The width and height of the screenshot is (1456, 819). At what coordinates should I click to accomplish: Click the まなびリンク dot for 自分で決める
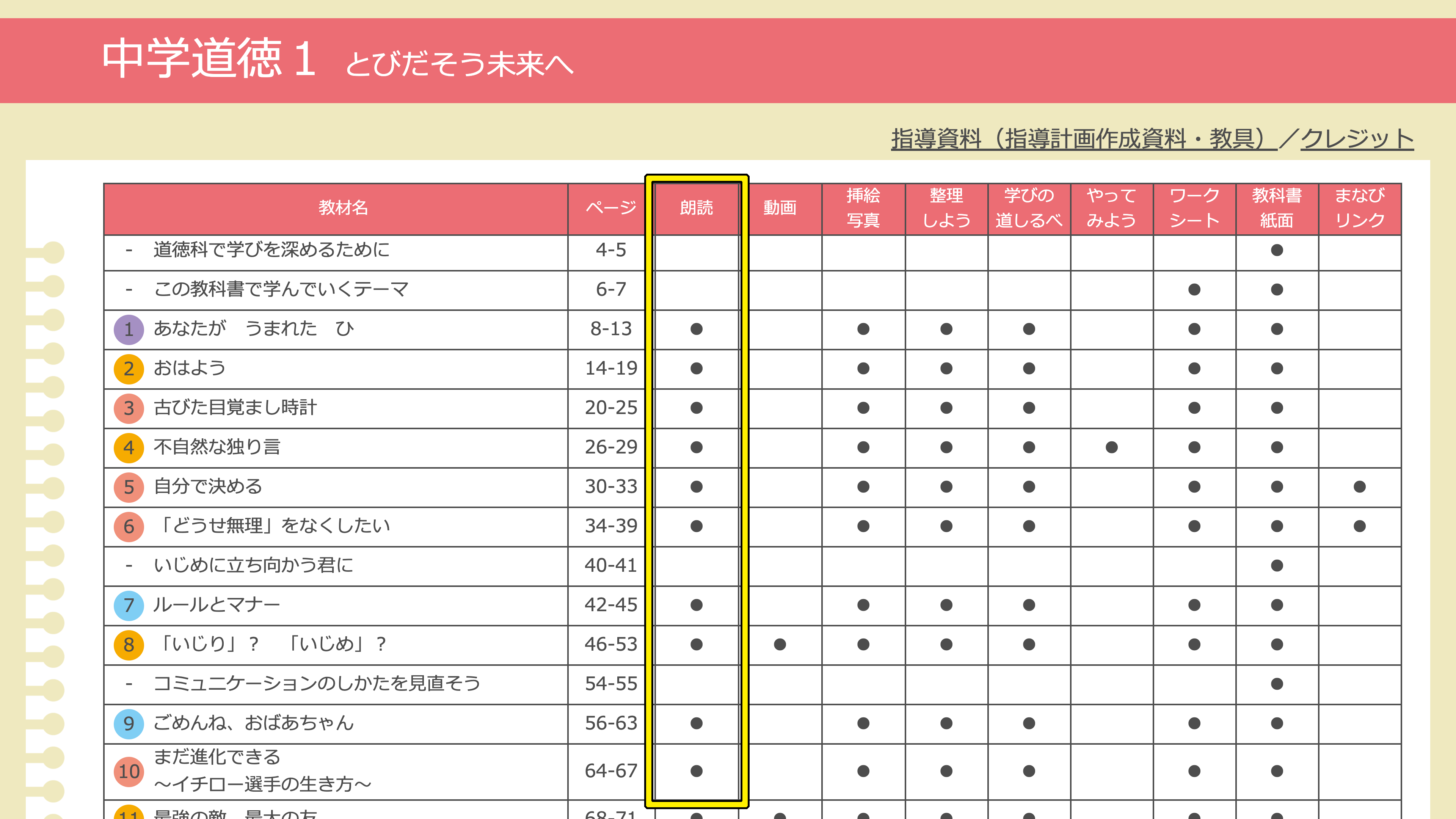pyautogui.click(x=1359, y=486)
